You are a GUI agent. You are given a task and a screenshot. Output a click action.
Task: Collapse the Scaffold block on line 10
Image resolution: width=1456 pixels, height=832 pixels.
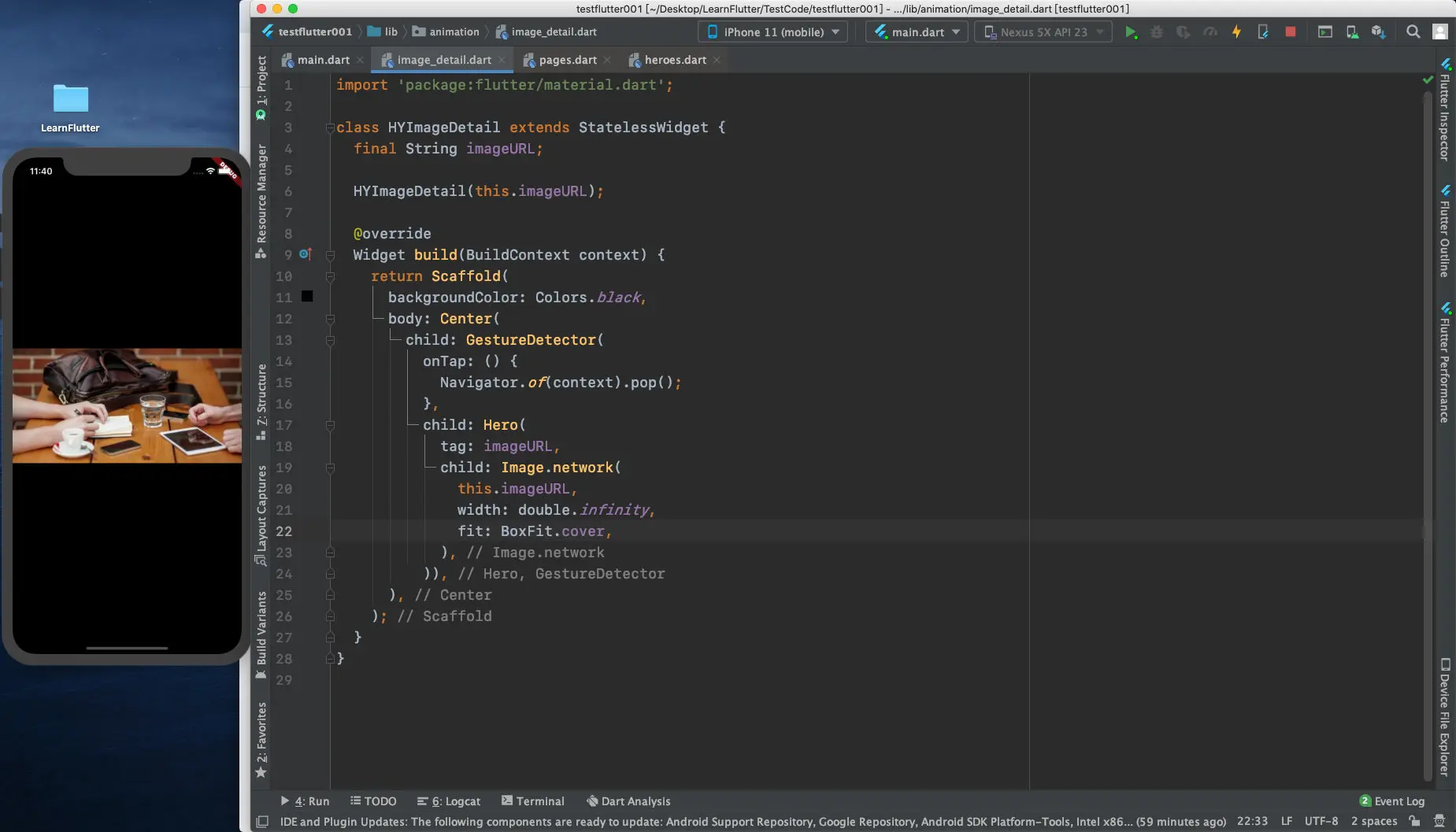pos(331,276)
